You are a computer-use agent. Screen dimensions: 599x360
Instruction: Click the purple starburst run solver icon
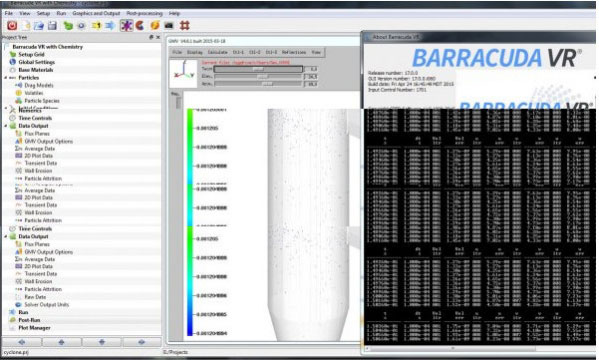click(x=126, y=26)
